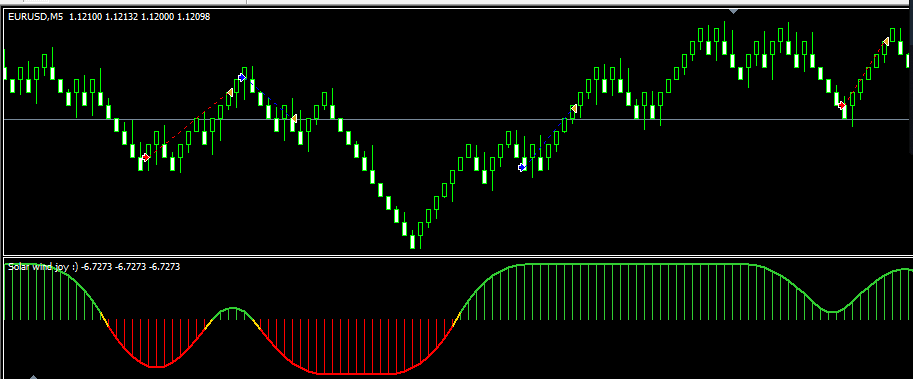The width and height of the screenshot is (913, 379).
Task: Select the orange close marker on the gray horizontal line
Action: pyautogui.click(x=294, y=119)
